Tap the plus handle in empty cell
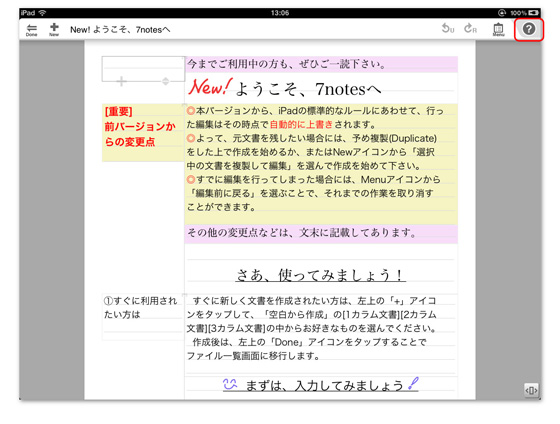Viewport: 560px width, 424px height. click(x=121, y=81)
